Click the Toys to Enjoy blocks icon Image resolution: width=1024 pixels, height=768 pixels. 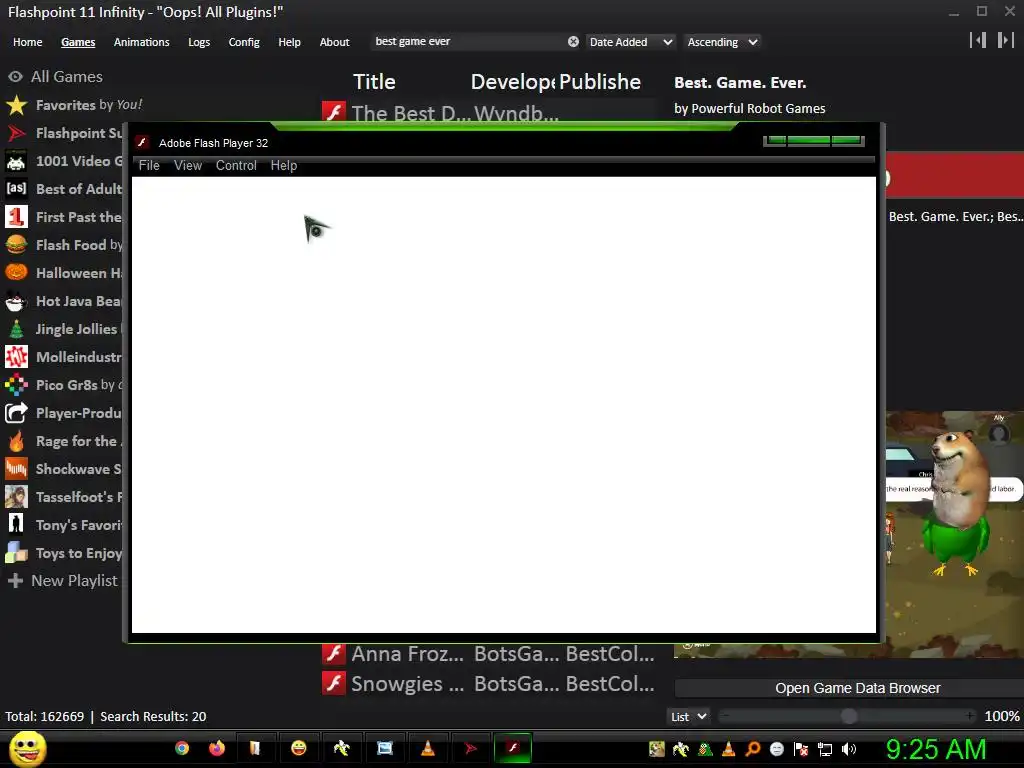[x=16, y=553]
